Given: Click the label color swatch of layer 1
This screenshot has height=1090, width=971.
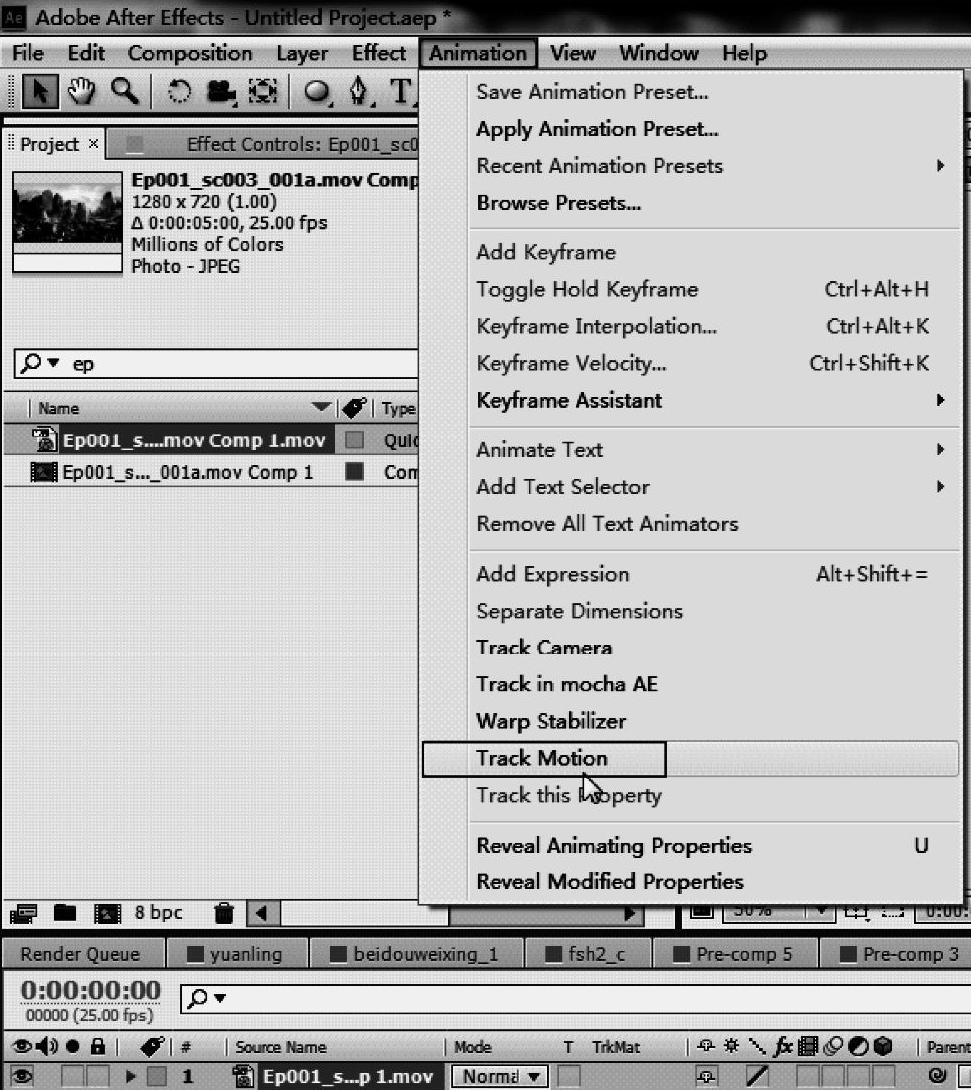Looking at the screenshot, I should click(156, 1077).
